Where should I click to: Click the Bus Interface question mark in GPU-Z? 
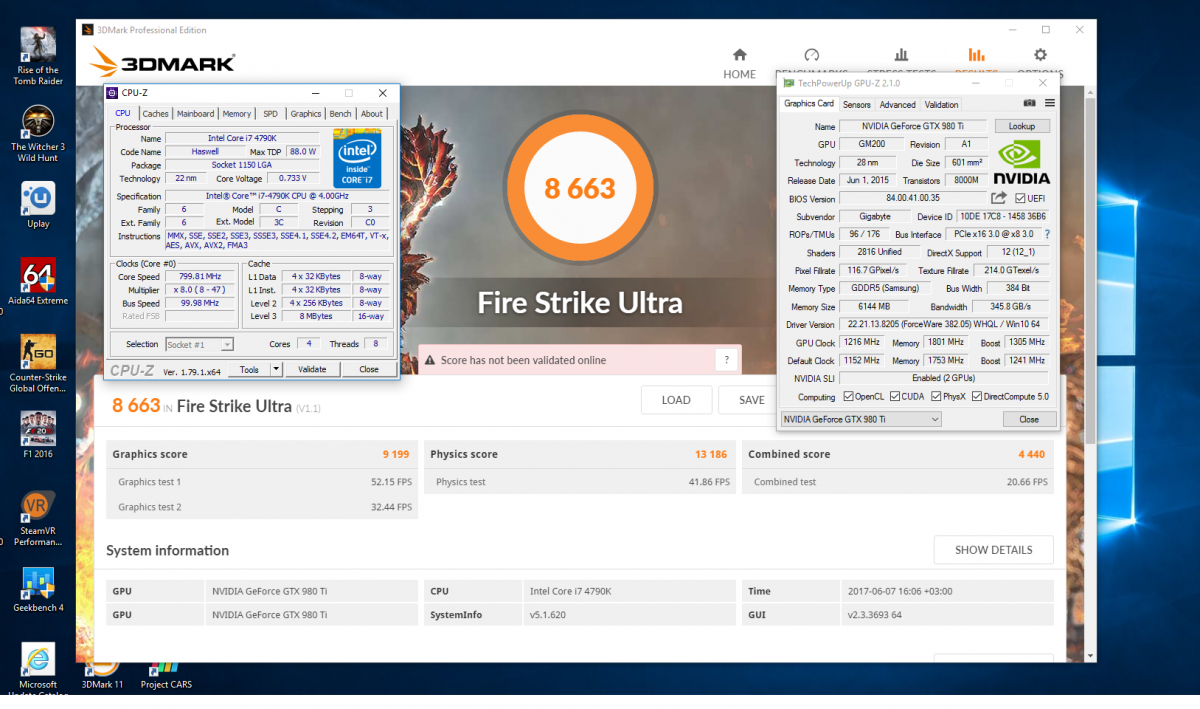click(x=1046, y=234)
